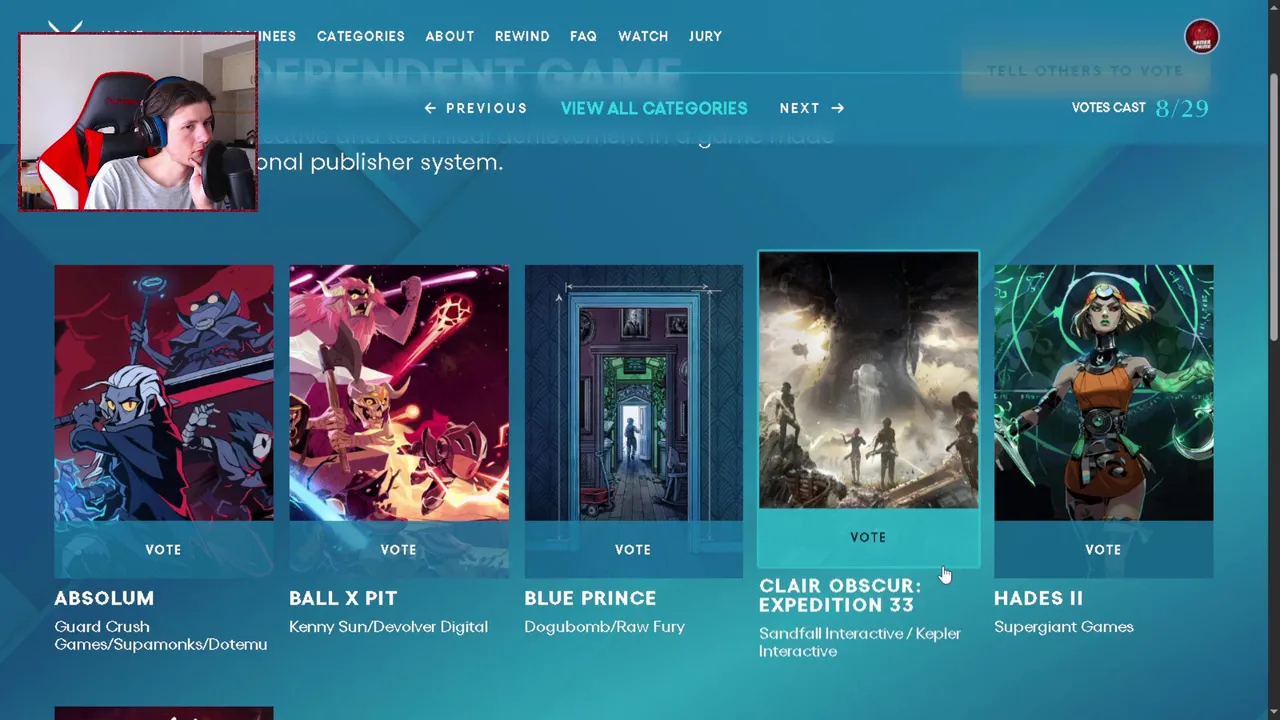Click the streamer webcam overlay
This screenshot has width=1280, height=720.
[138, 122]
